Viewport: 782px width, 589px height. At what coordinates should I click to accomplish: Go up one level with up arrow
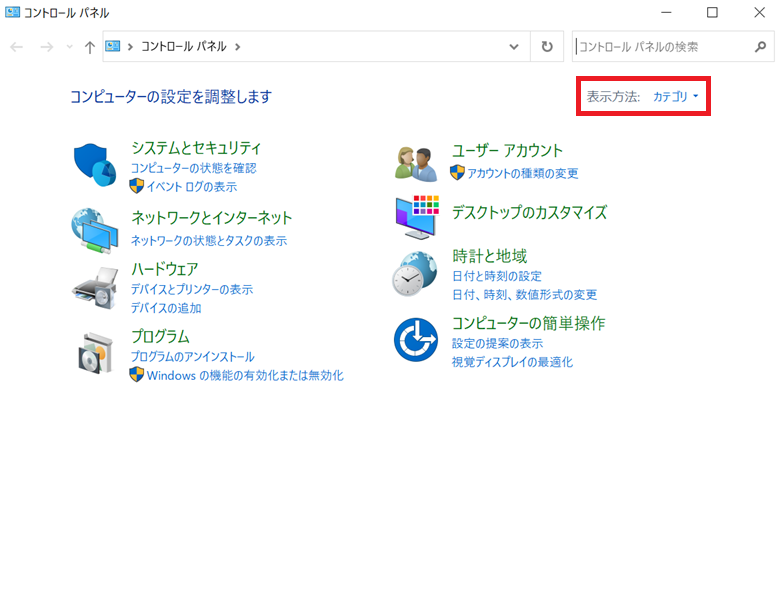pyautogui.click(x=90, y=47)
